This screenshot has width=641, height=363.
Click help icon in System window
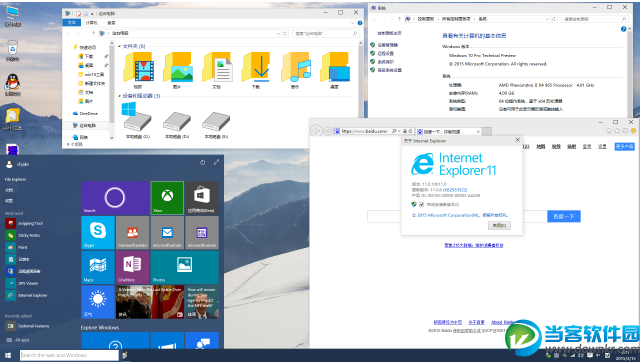(x=623, y=29)
